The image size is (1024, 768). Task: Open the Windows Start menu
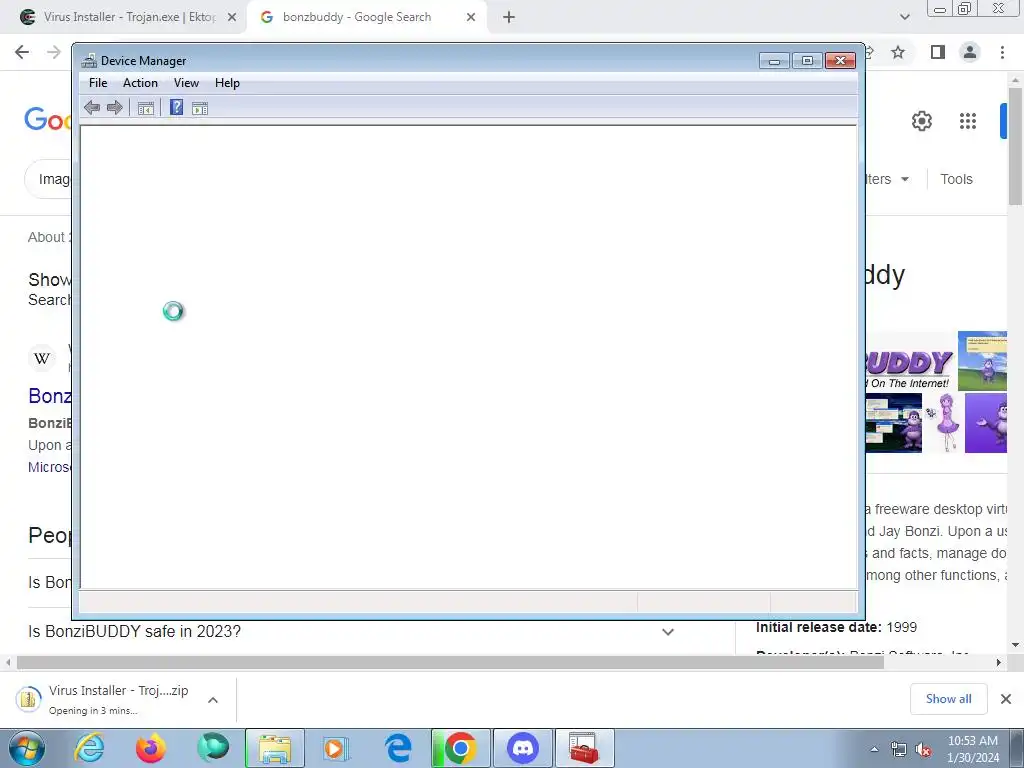(27, 748)
